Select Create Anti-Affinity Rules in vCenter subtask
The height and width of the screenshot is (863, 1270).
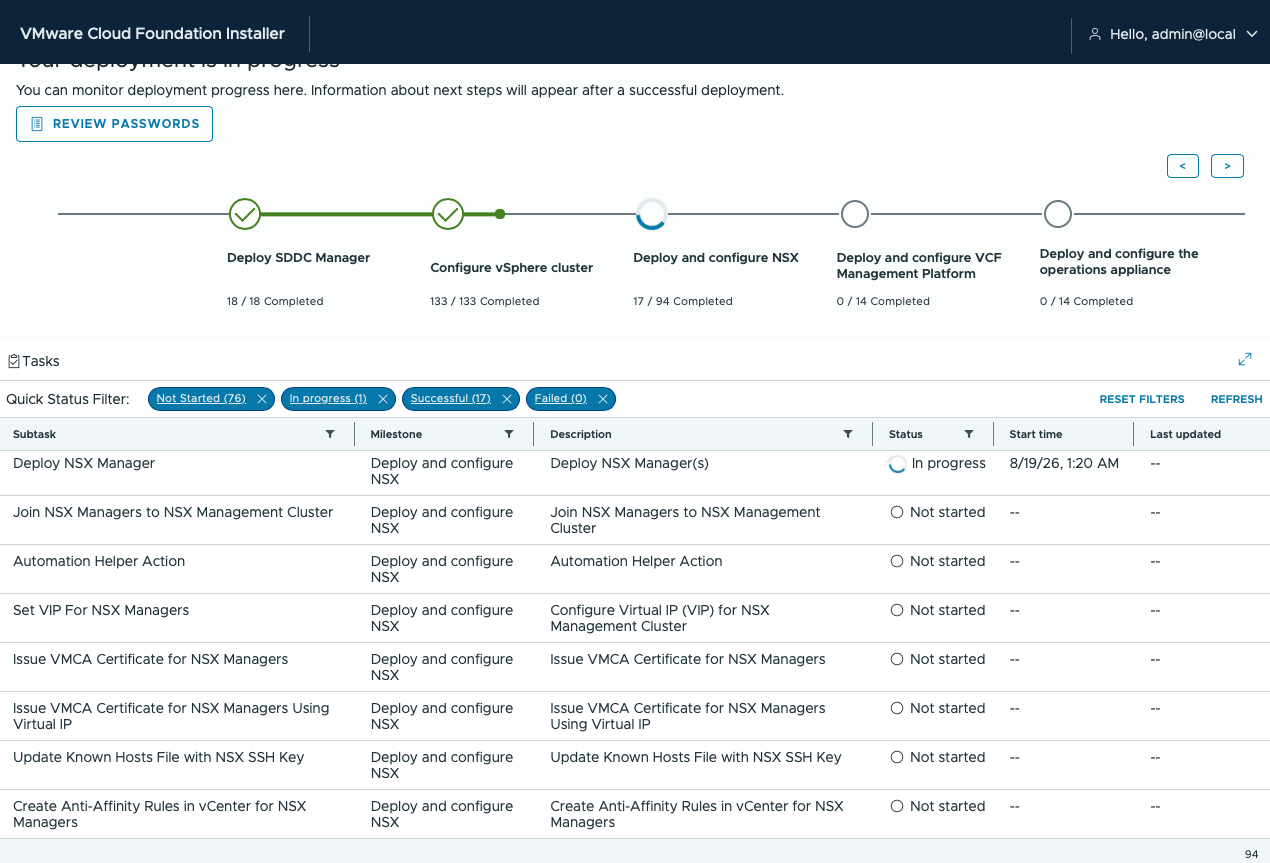click(x=160, y=814)
